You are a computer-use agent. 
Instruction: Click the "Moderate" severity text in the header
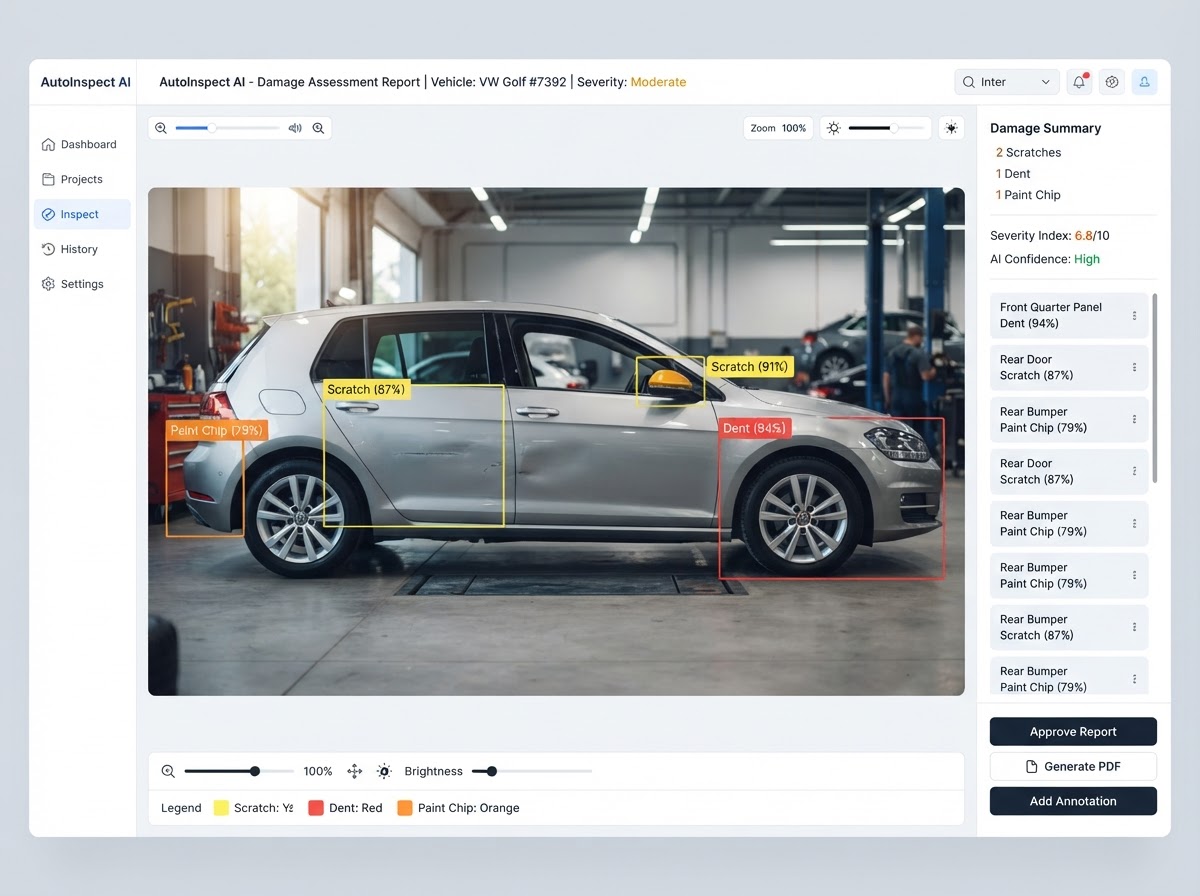coord(658,82)
